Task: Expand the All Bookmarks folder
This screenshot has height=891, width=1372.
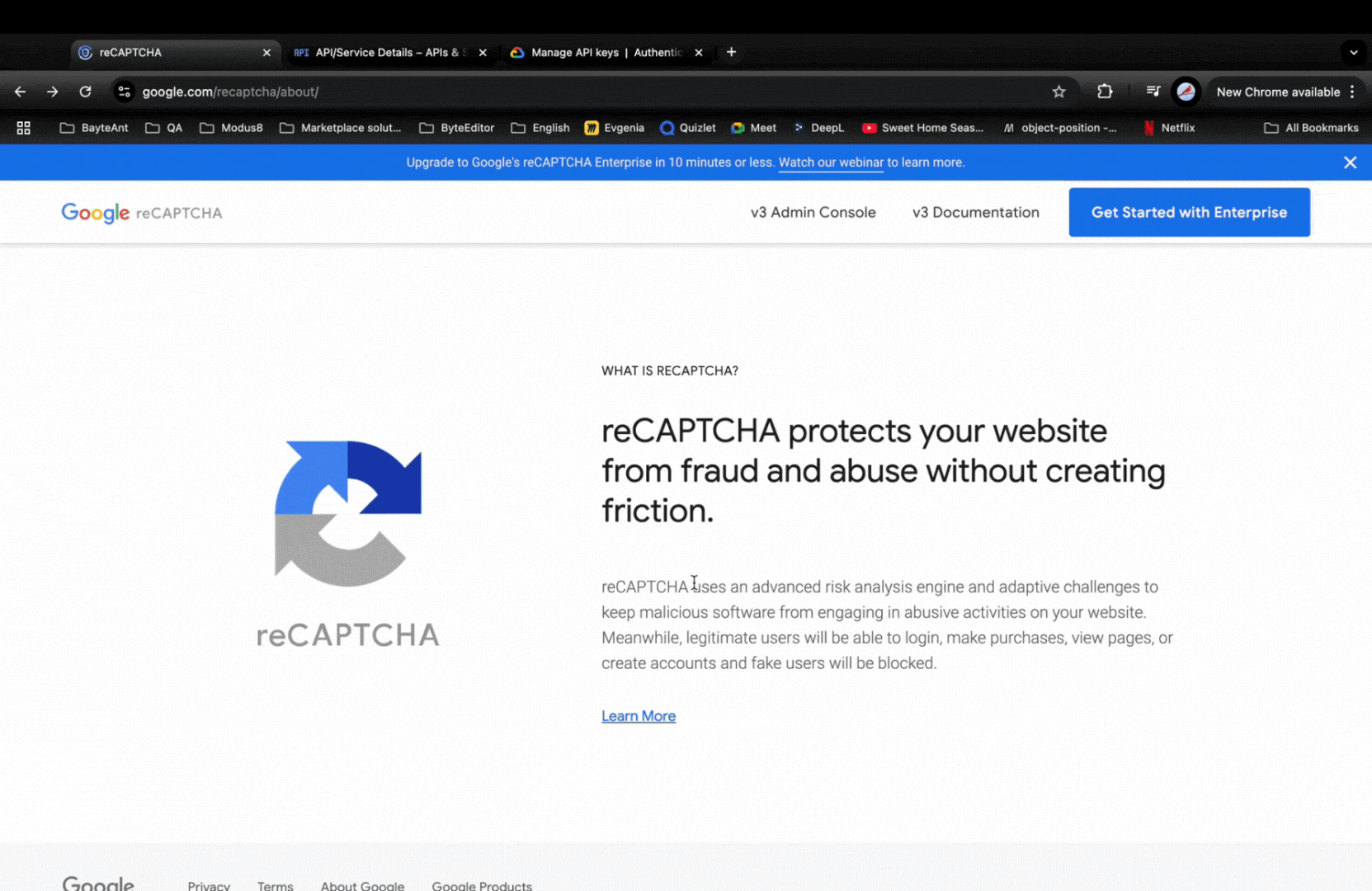Action: point(1311,128)
